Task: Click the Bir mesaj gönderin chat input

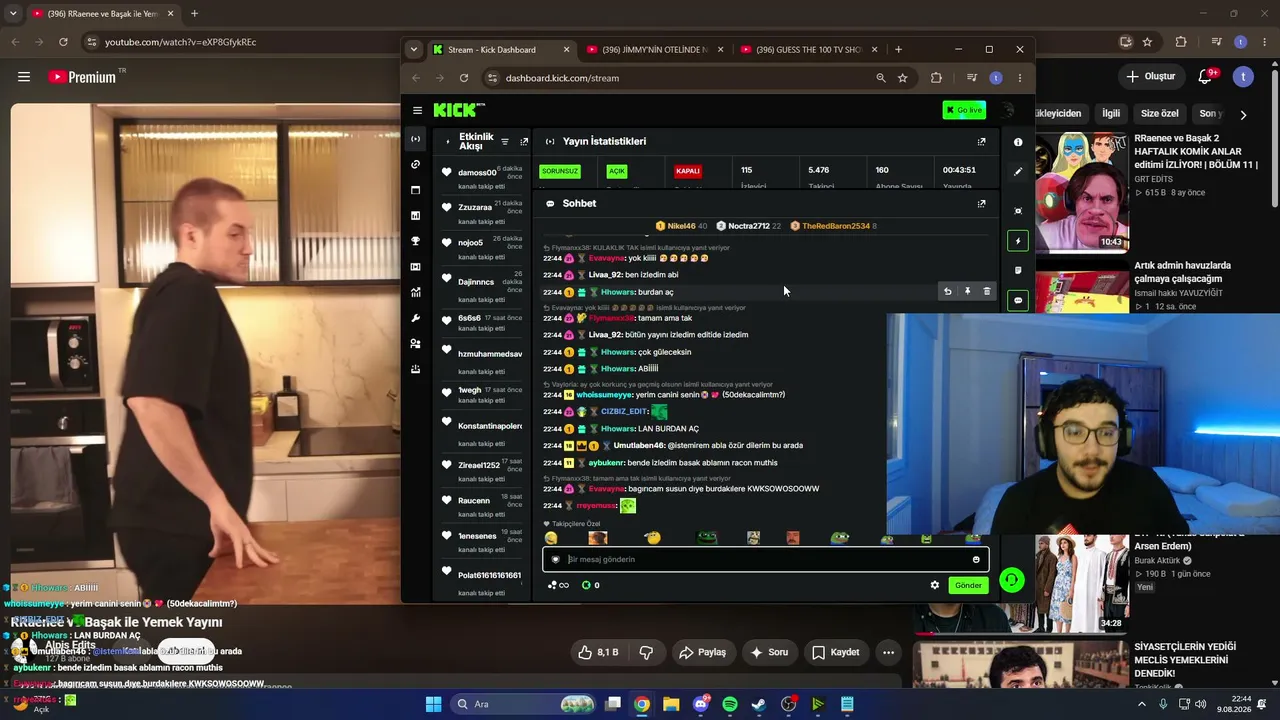Action: pos(766,559)
